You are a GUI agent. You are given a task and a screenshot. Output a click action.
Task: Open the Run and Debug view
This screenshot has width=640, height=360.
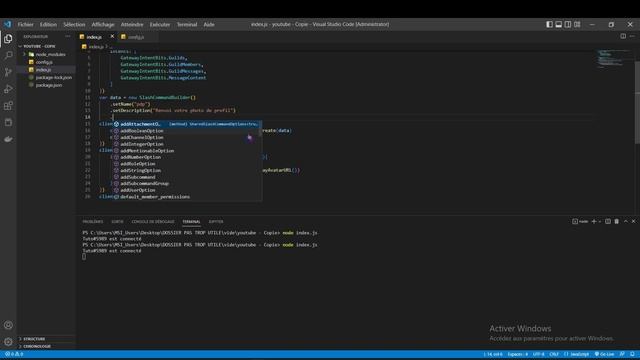click(x=8, y=89)
